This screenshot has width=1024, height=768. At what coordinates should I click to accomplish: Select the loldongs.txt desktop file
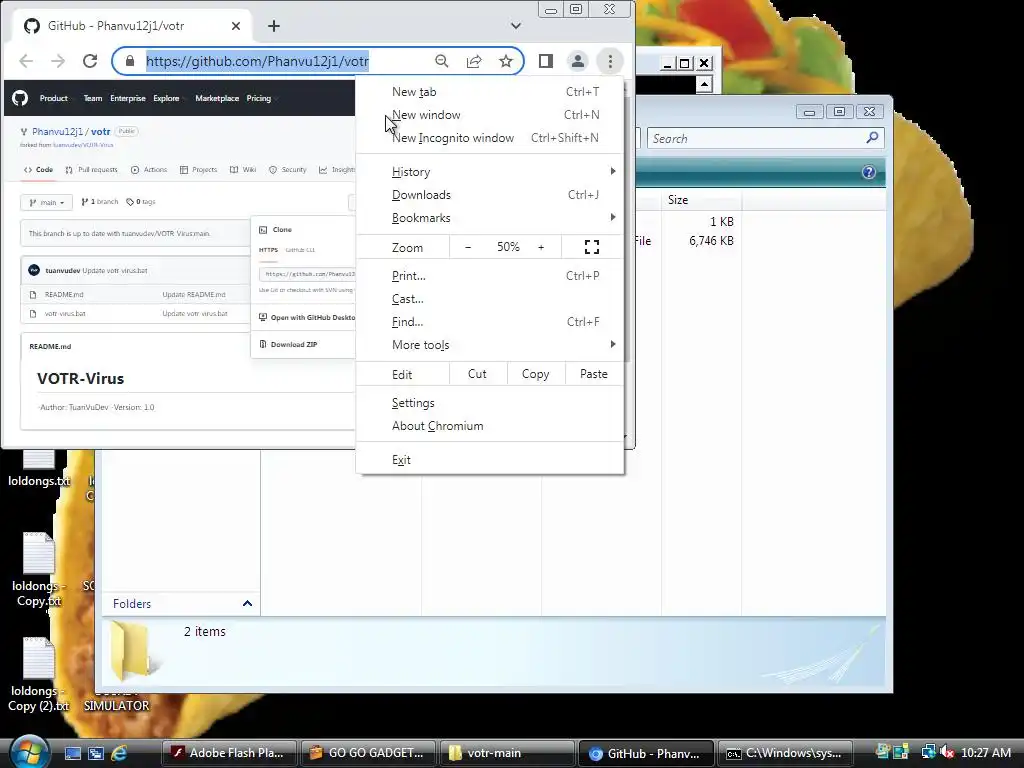(x=39, y=469)
